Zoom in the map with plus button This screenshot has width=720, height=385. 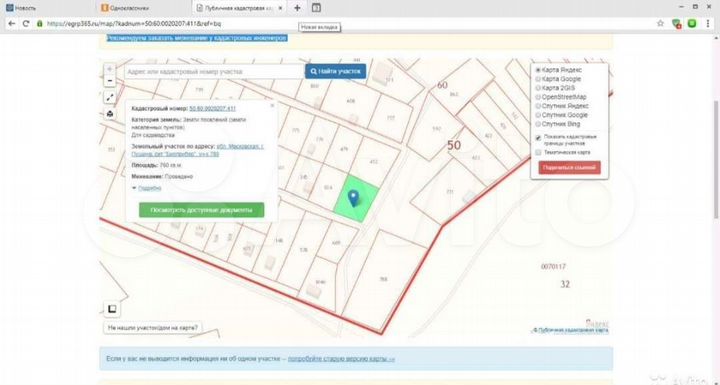(x=110, y=69)
